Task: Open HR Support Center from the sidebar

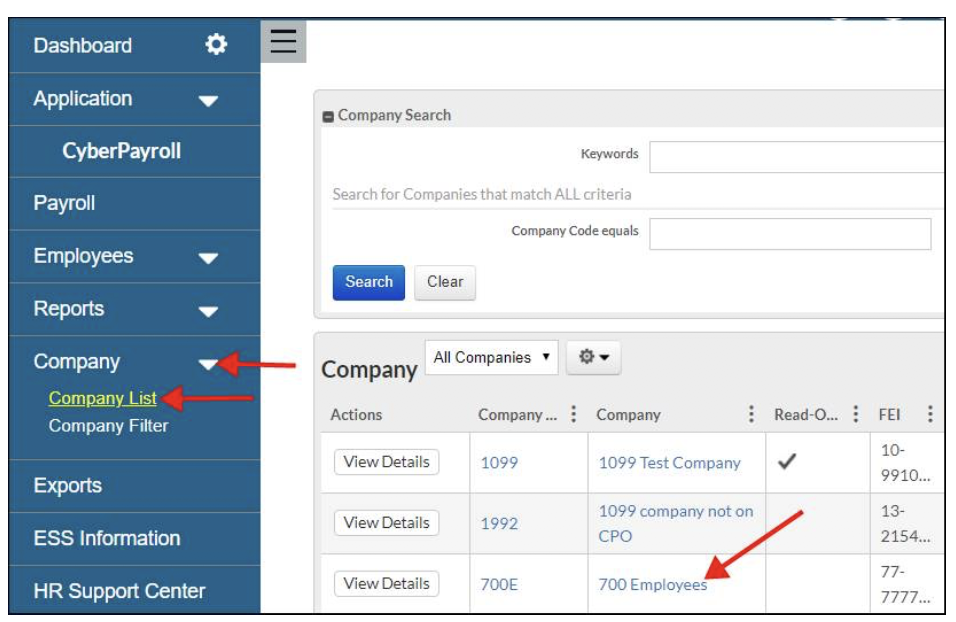Action: pyautogui.click(x=122, y=593)
